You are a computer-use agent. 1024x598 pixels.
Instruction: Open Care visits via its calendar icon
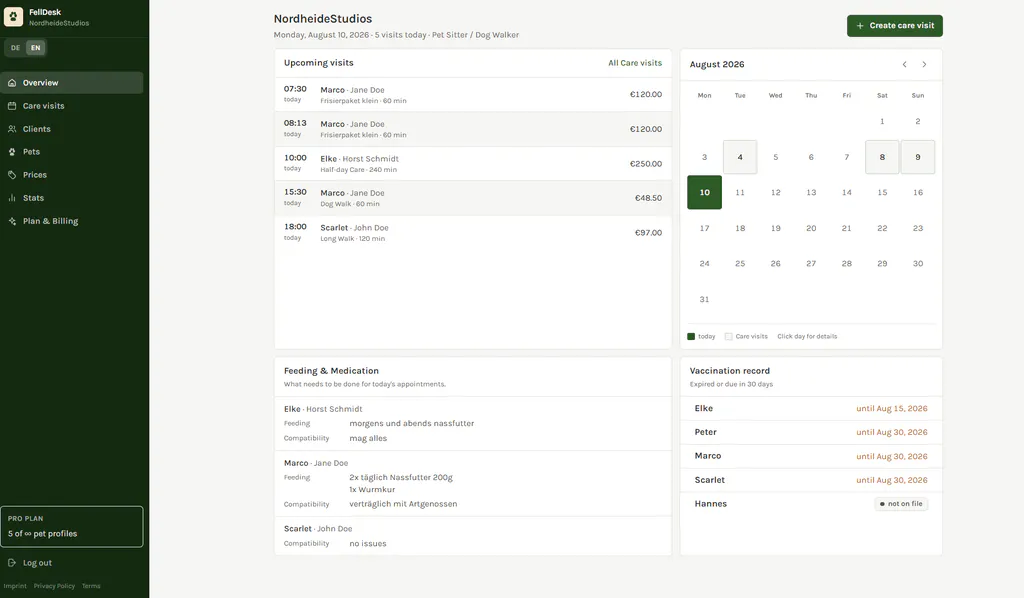click(x=12, y=106)
